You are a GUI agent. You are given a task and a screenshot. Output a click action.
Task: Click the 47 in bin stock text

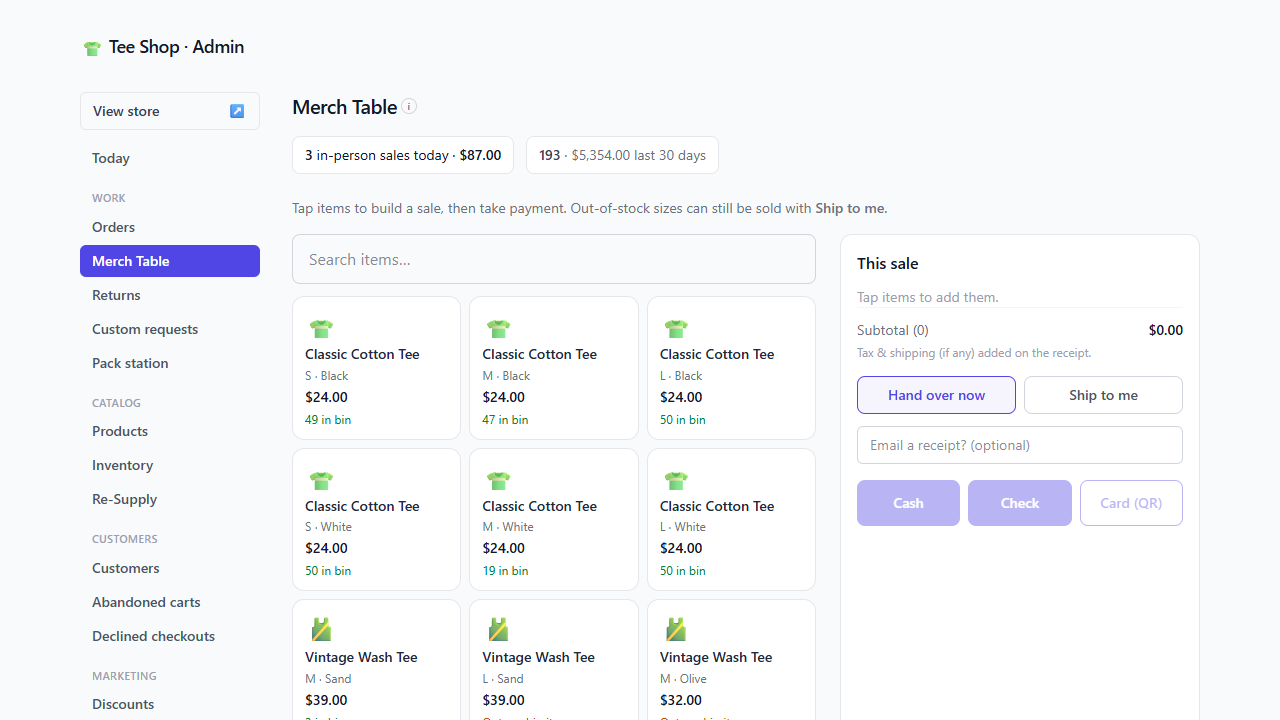pyautogui.click(x=505, y=420)
